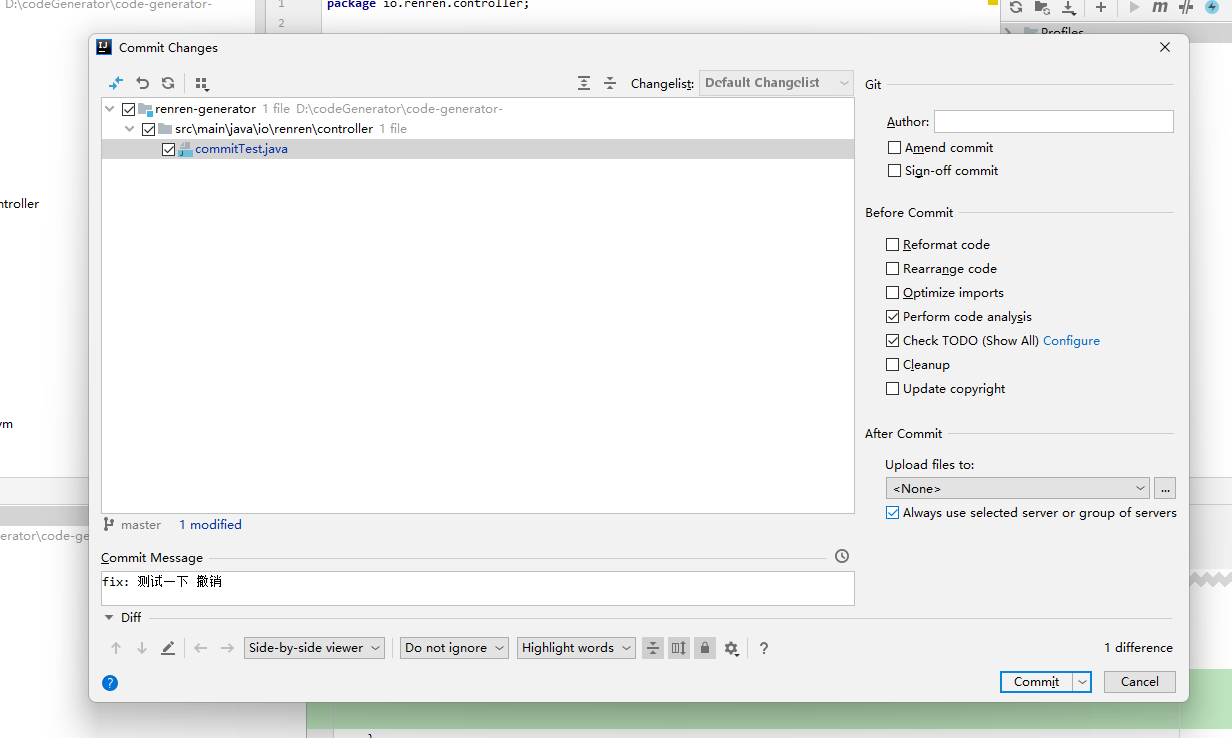Click the Show Diff toolbar icon

[x=115, y=83]
